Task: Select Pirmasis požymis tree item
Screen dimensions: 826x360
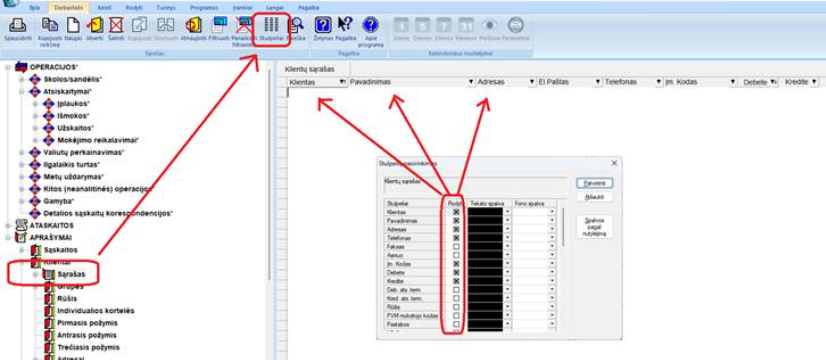Action: [87, 323]
